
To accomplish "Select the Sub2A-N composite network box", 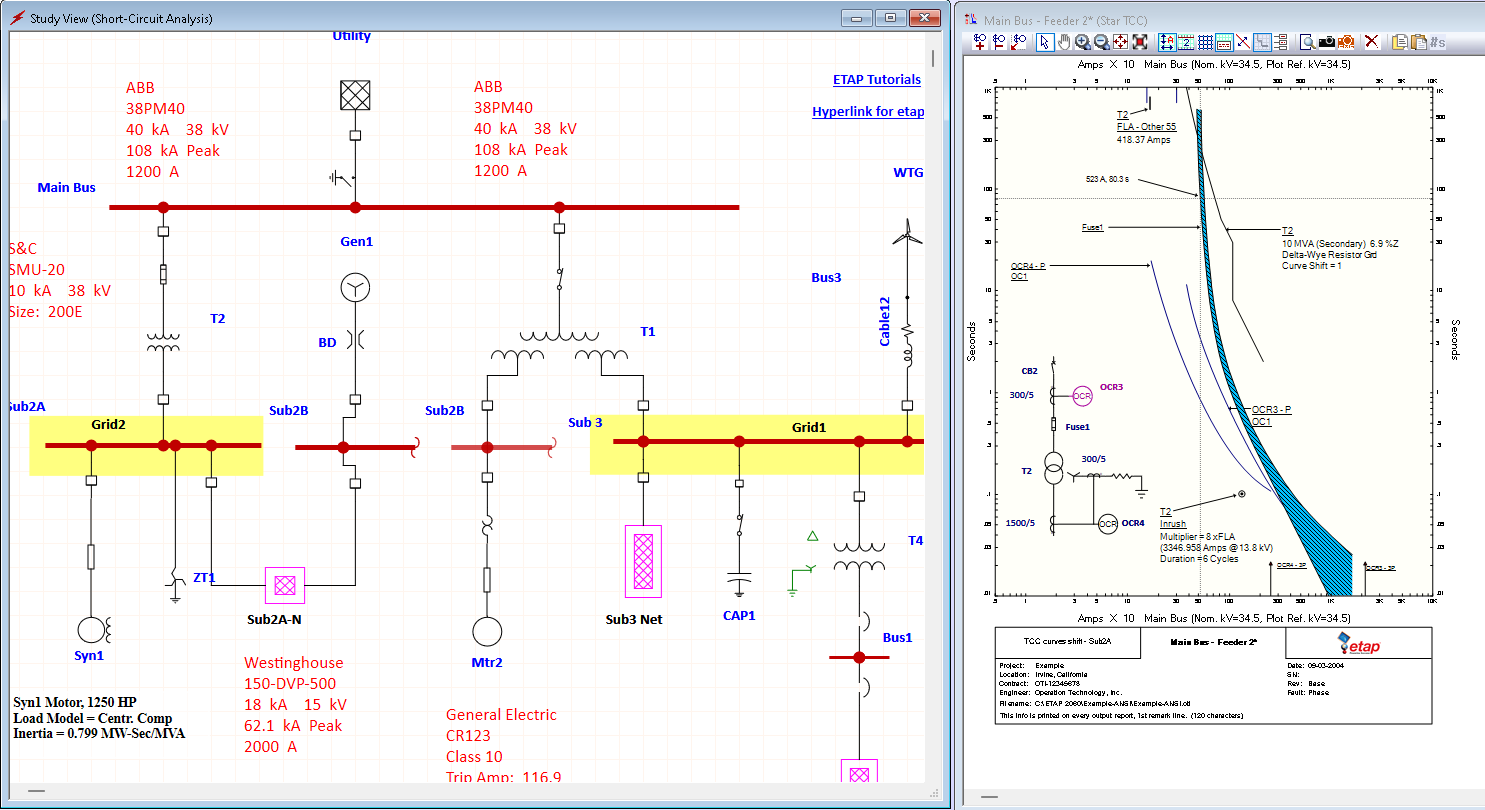I will pos(285,585).
